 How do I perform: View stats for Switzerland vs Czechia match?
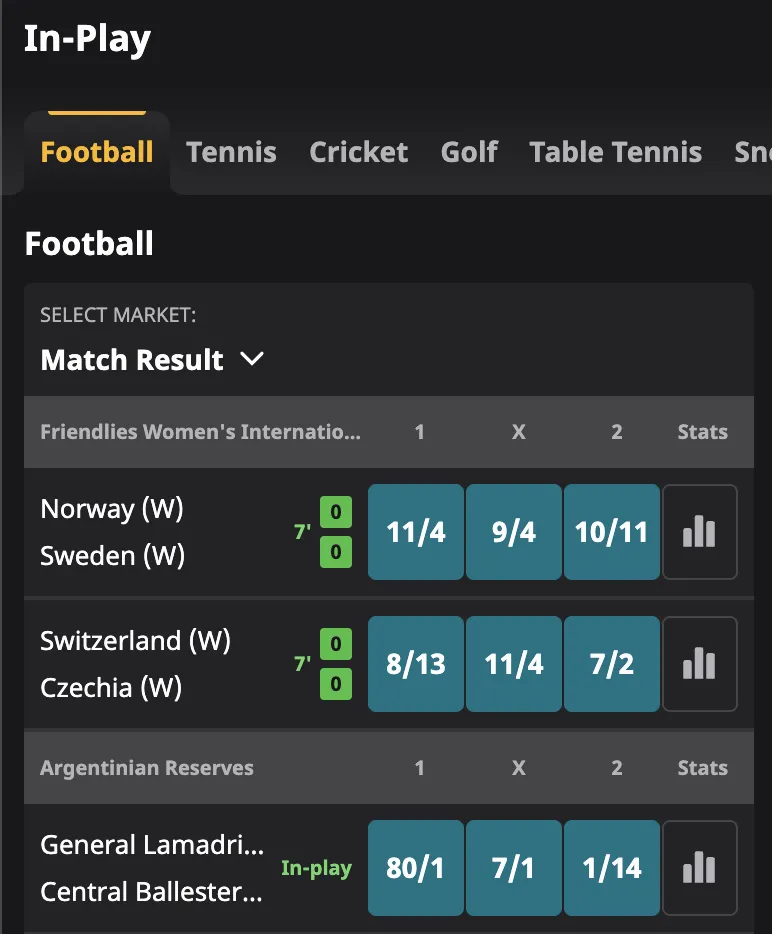coord(699,663)
